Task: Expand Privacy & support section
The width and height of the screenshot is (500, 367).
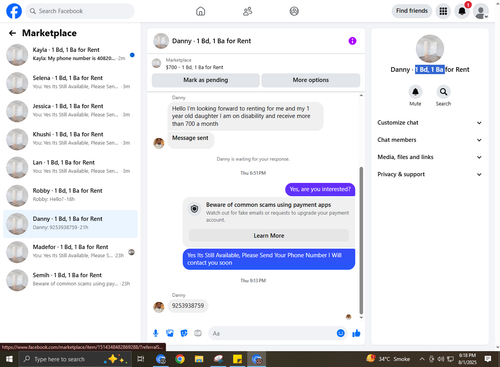Action: pyautogui.click(x=430, y=174)
